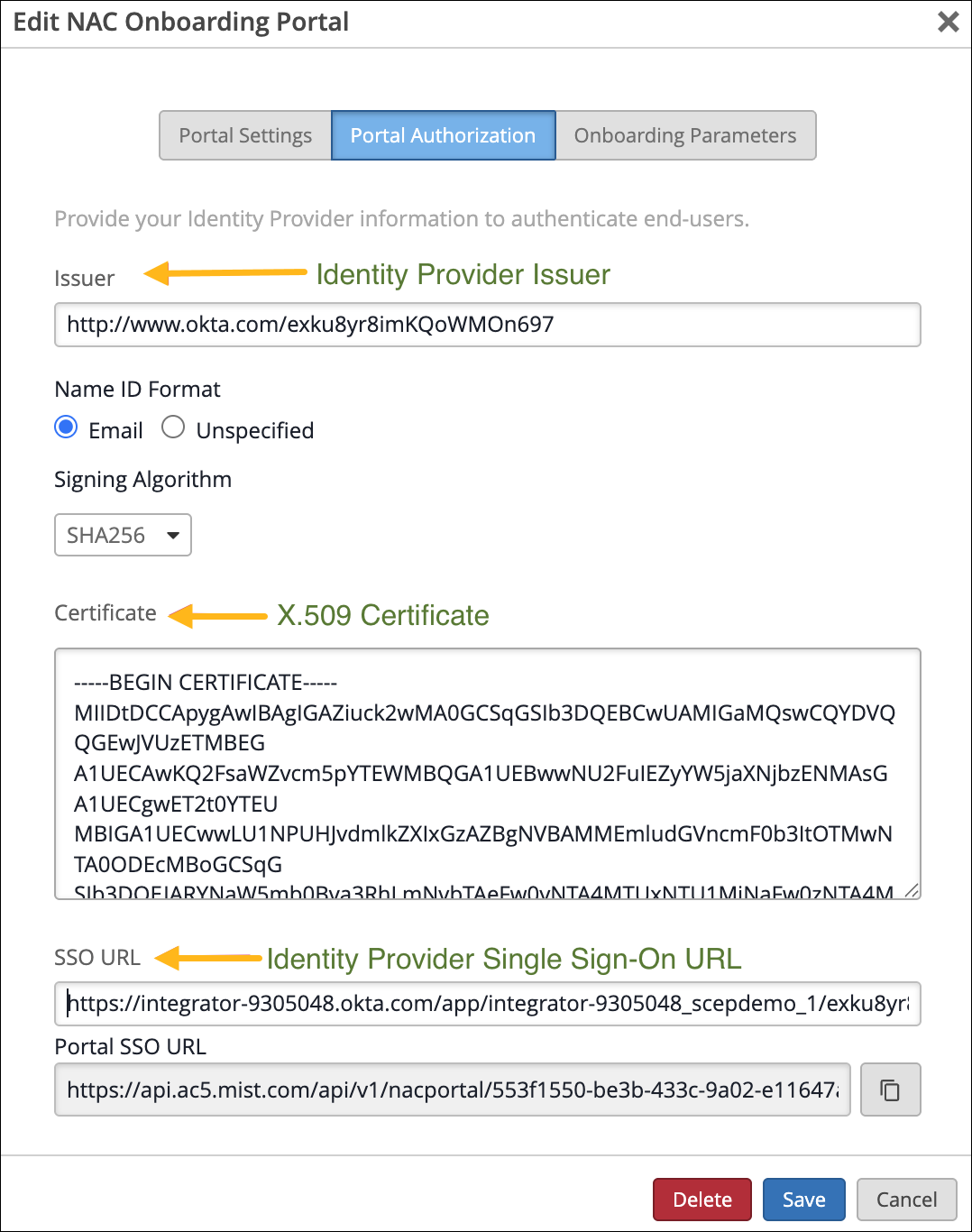Image resolution: width=972 pixels, height=1232 pixels.
Task: Click the Unspecified radio label text
Action: click(254, 430)
